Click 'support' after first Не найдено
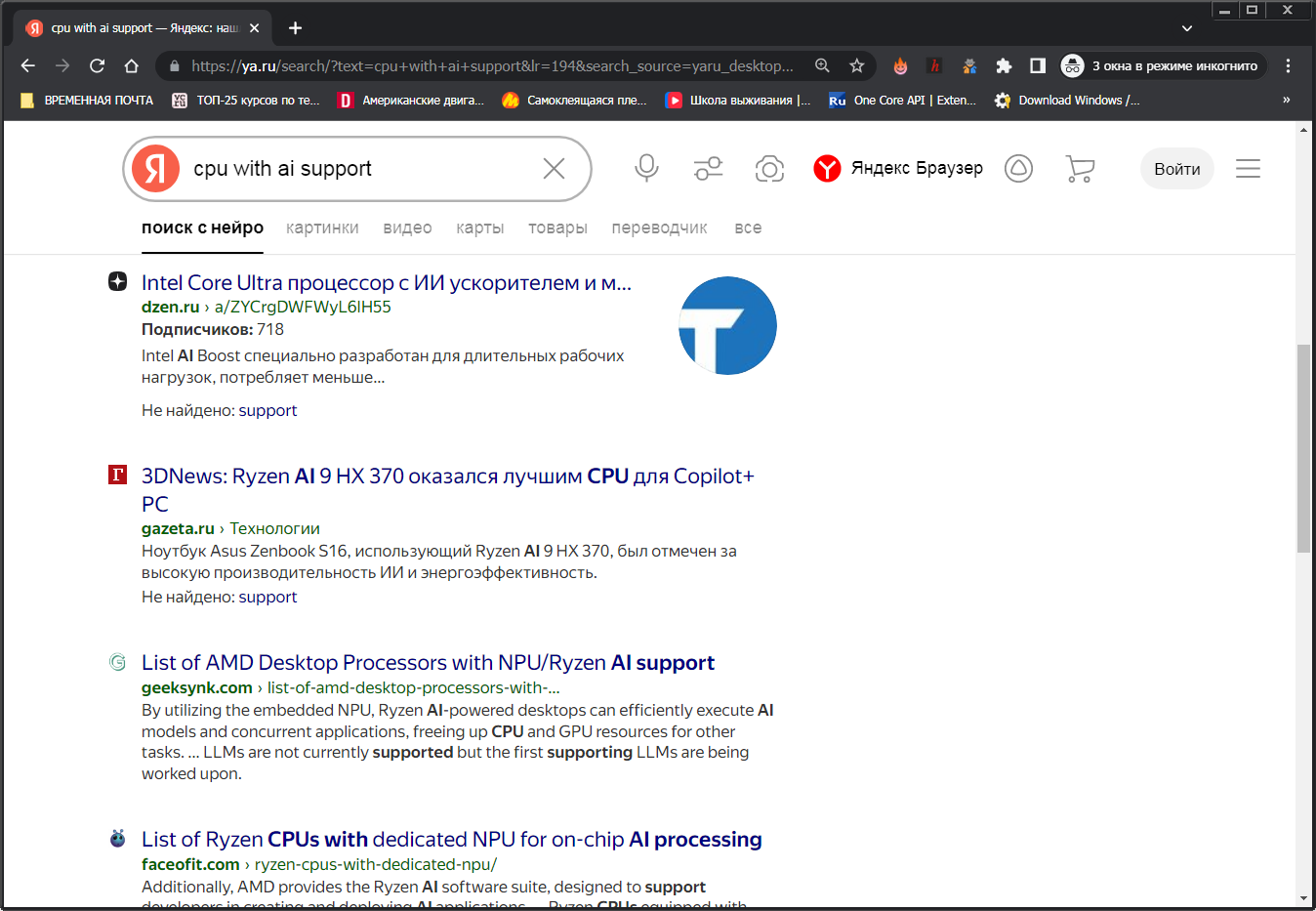 [267, 410]
